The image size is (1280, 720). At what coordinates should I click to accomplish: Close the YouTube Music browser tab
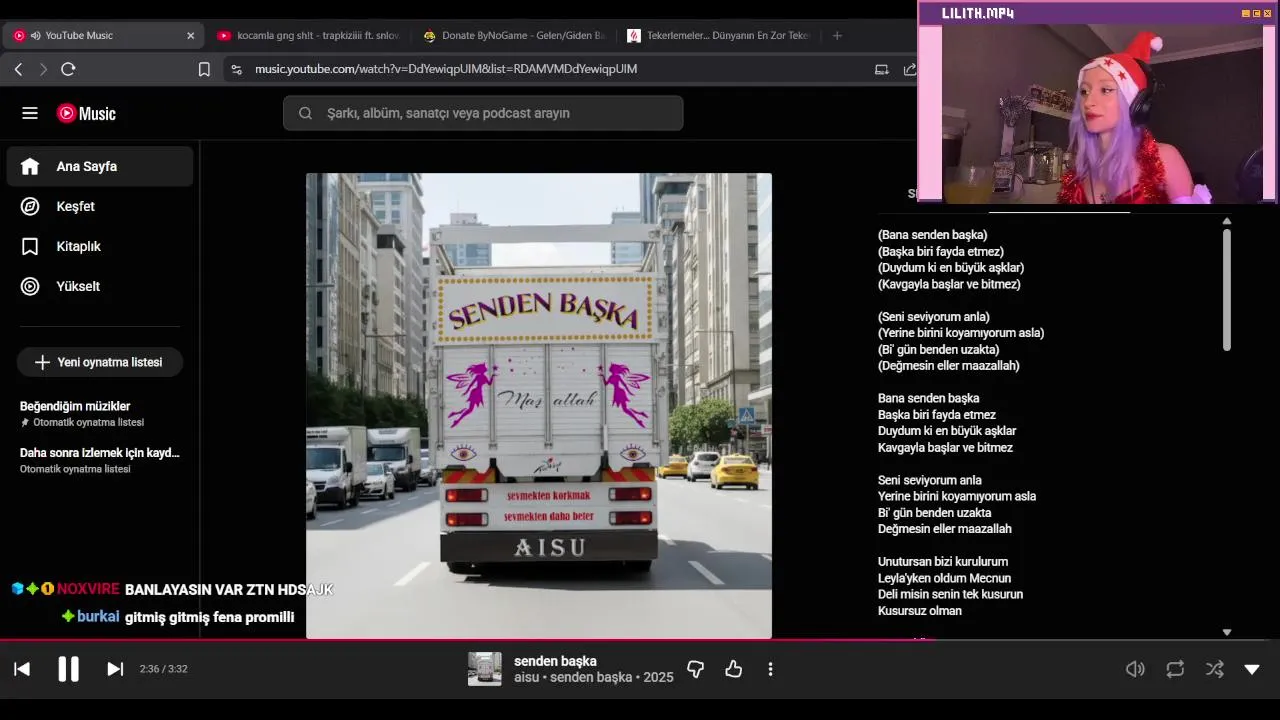[191, 35]
